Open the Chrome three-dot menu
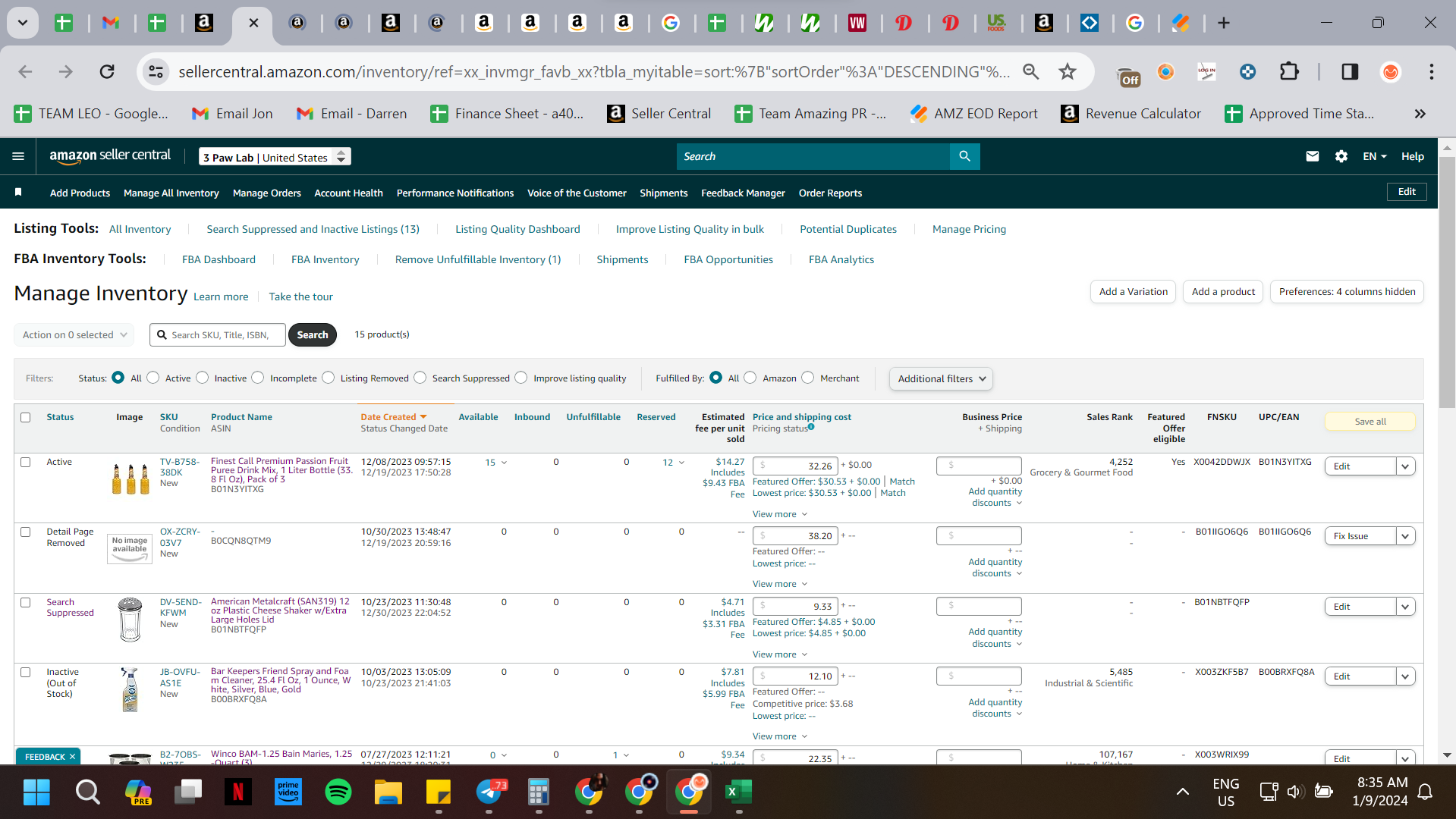Viewport: 1456px width, 819px height. point(1431,71)
